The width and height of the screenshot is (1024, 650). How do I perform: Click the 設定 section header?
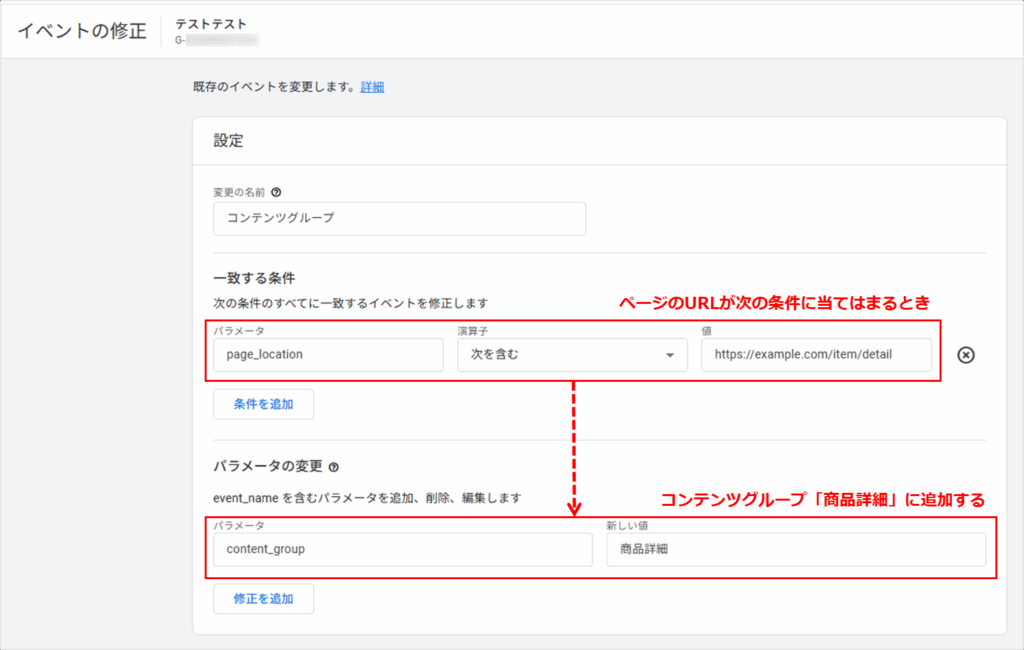[x=229, y=141]
